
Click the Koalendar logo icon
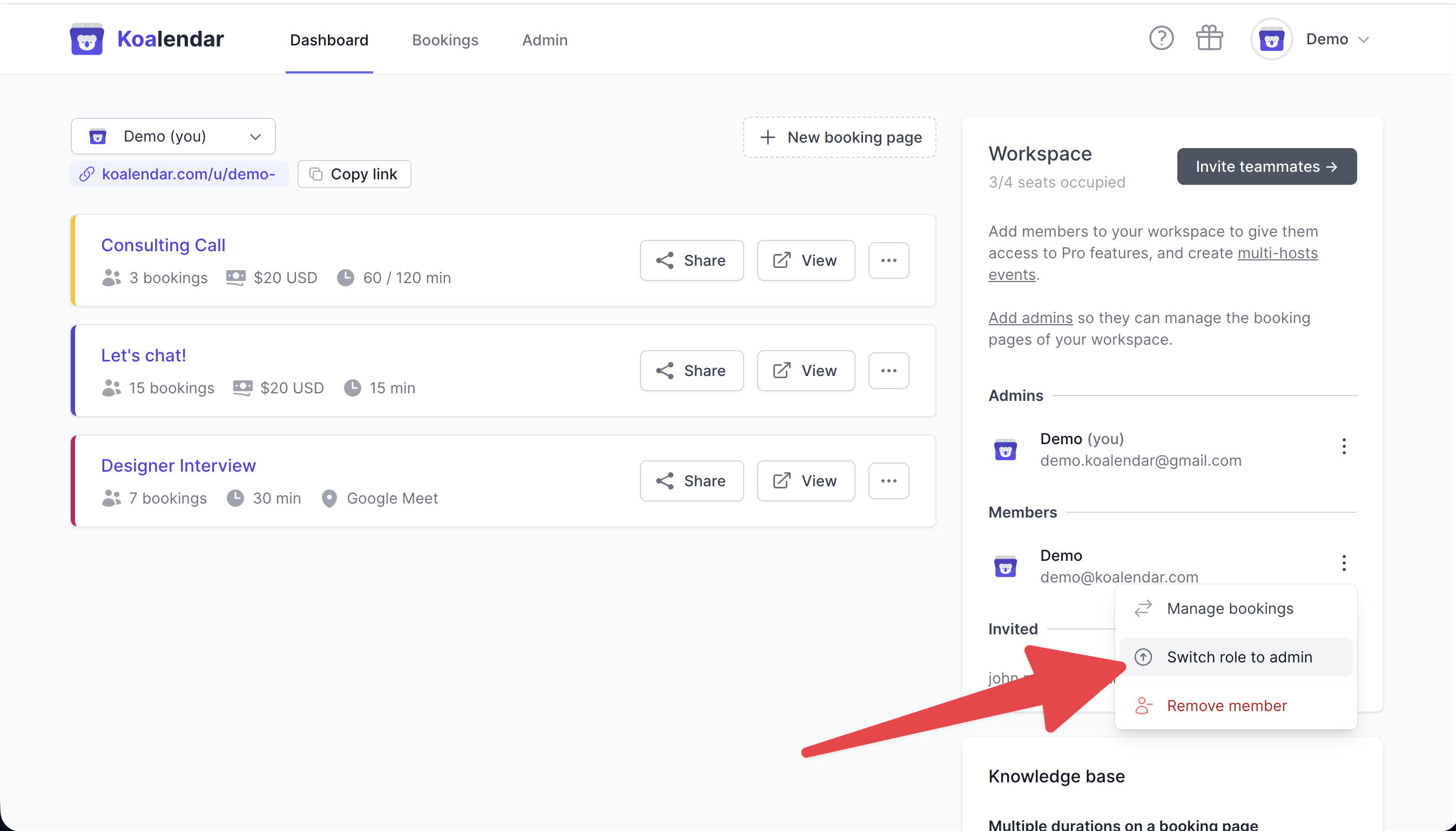[x=87, y=39]
